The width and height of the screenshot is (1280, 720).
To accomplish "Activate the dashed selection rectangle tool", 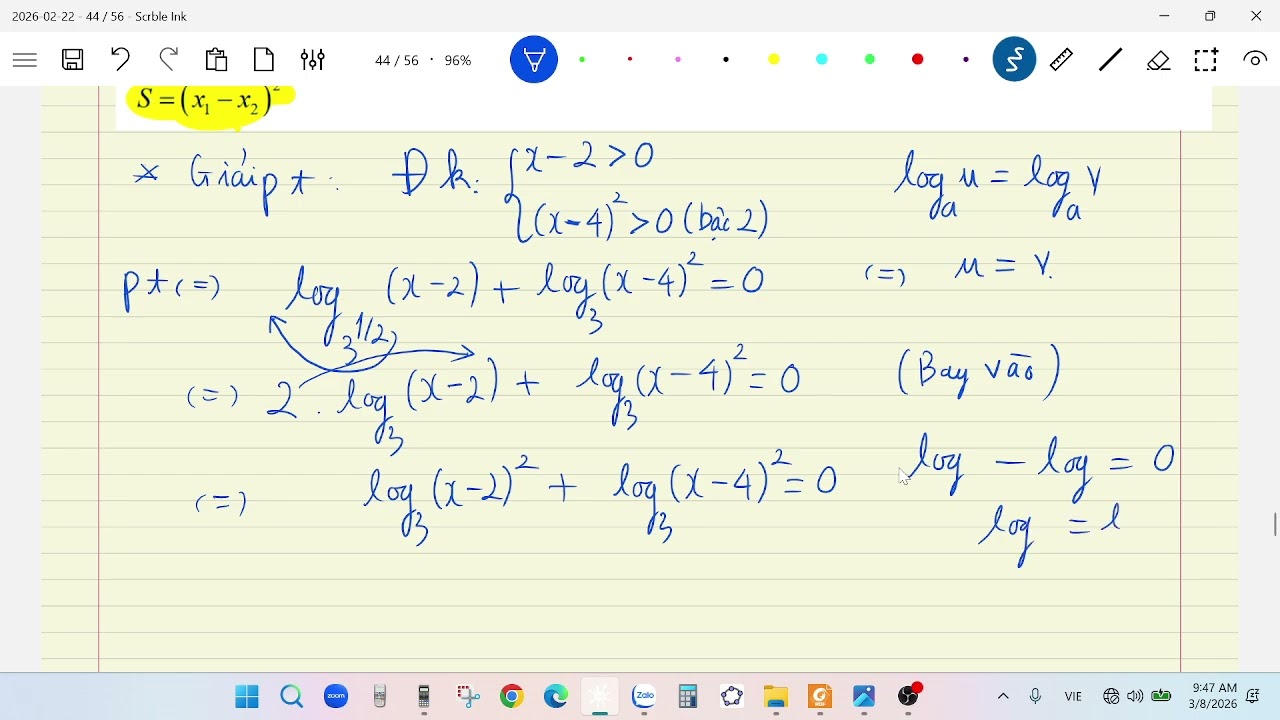I will click(1207, 60).
